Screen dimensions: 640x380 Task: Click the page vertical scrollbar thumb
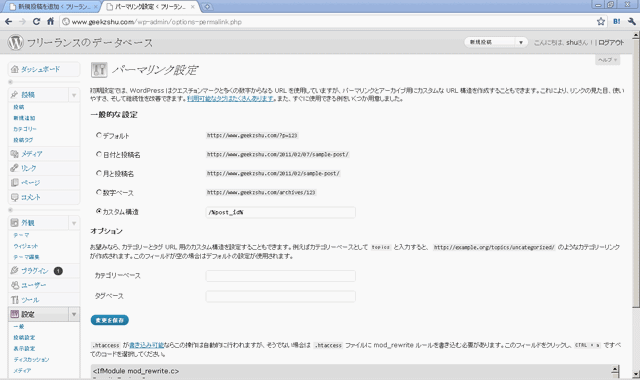(x=636, y=173)
